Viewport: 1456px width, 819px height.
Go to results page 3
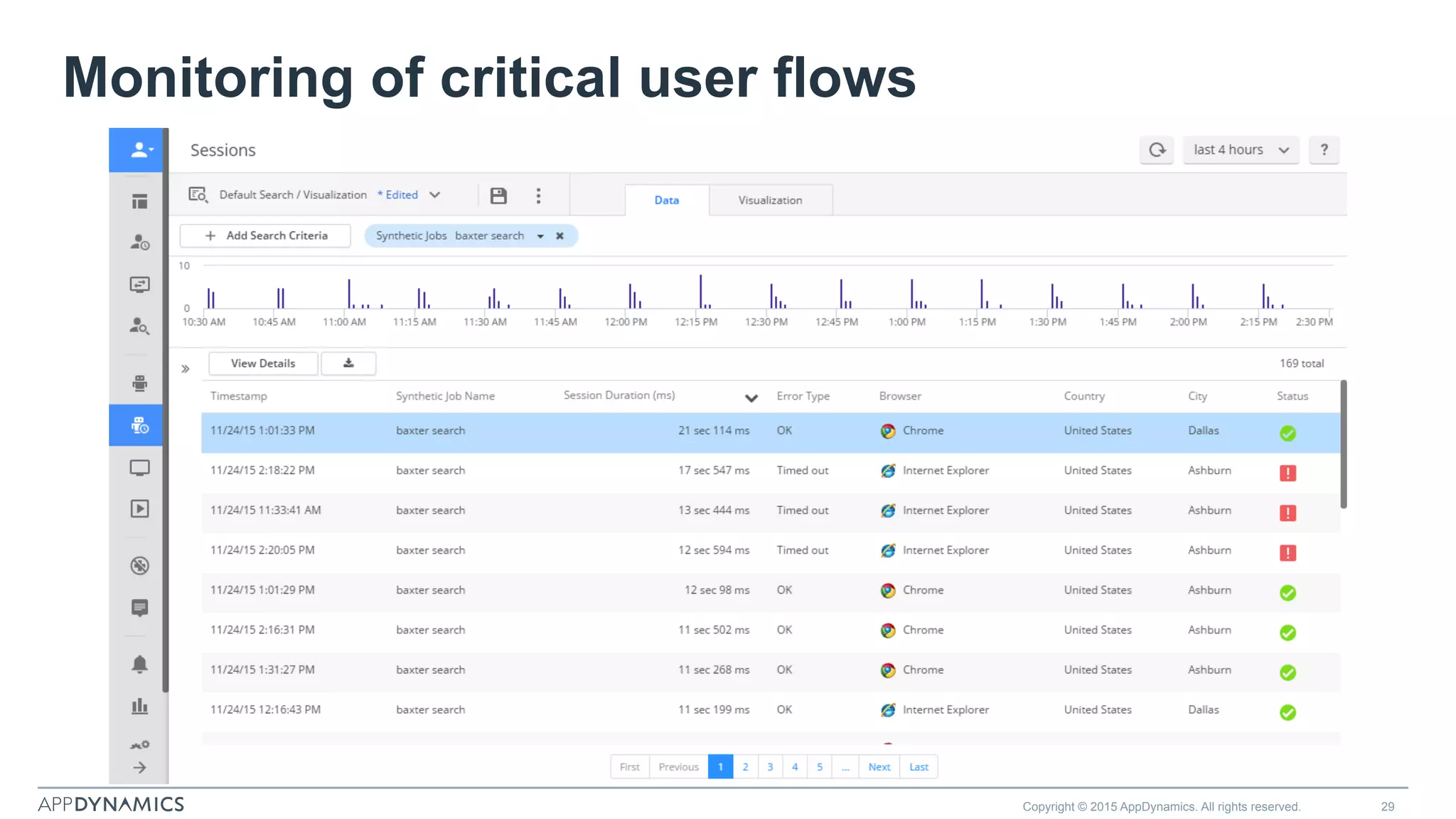(770, 767)
